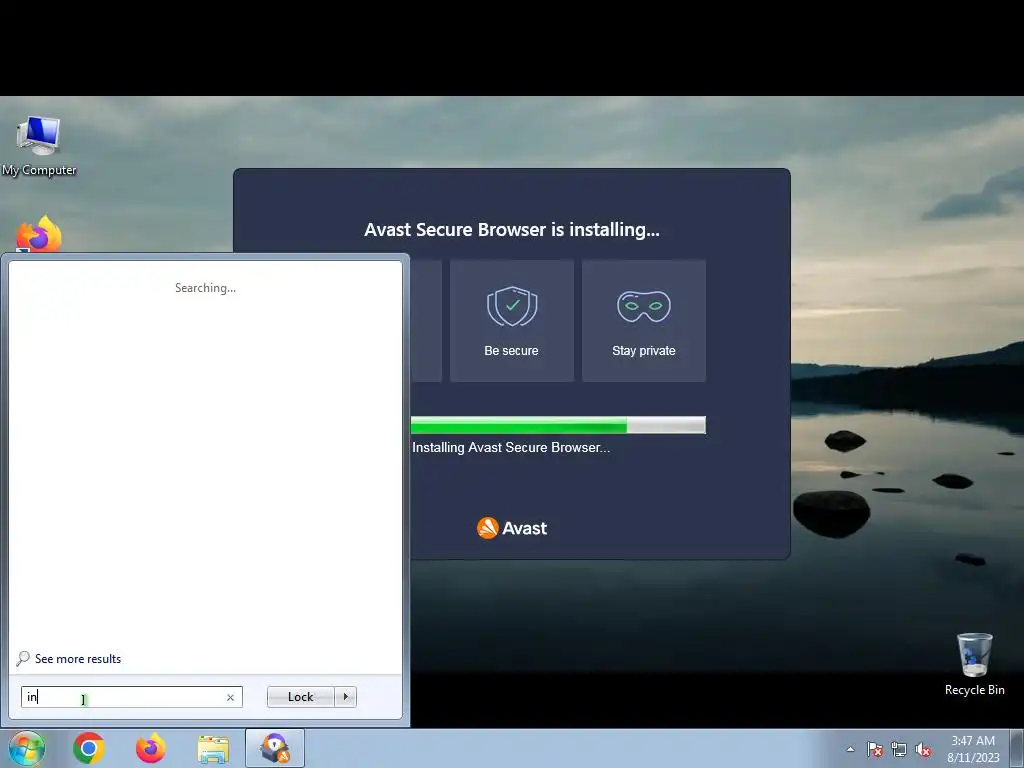Open the network status tray icon

point(899,749)
